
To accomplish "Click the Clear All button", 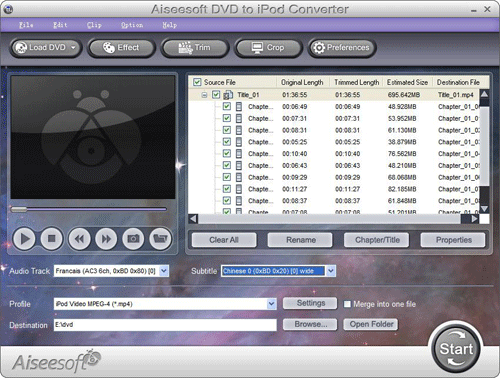I will [224, 240].
